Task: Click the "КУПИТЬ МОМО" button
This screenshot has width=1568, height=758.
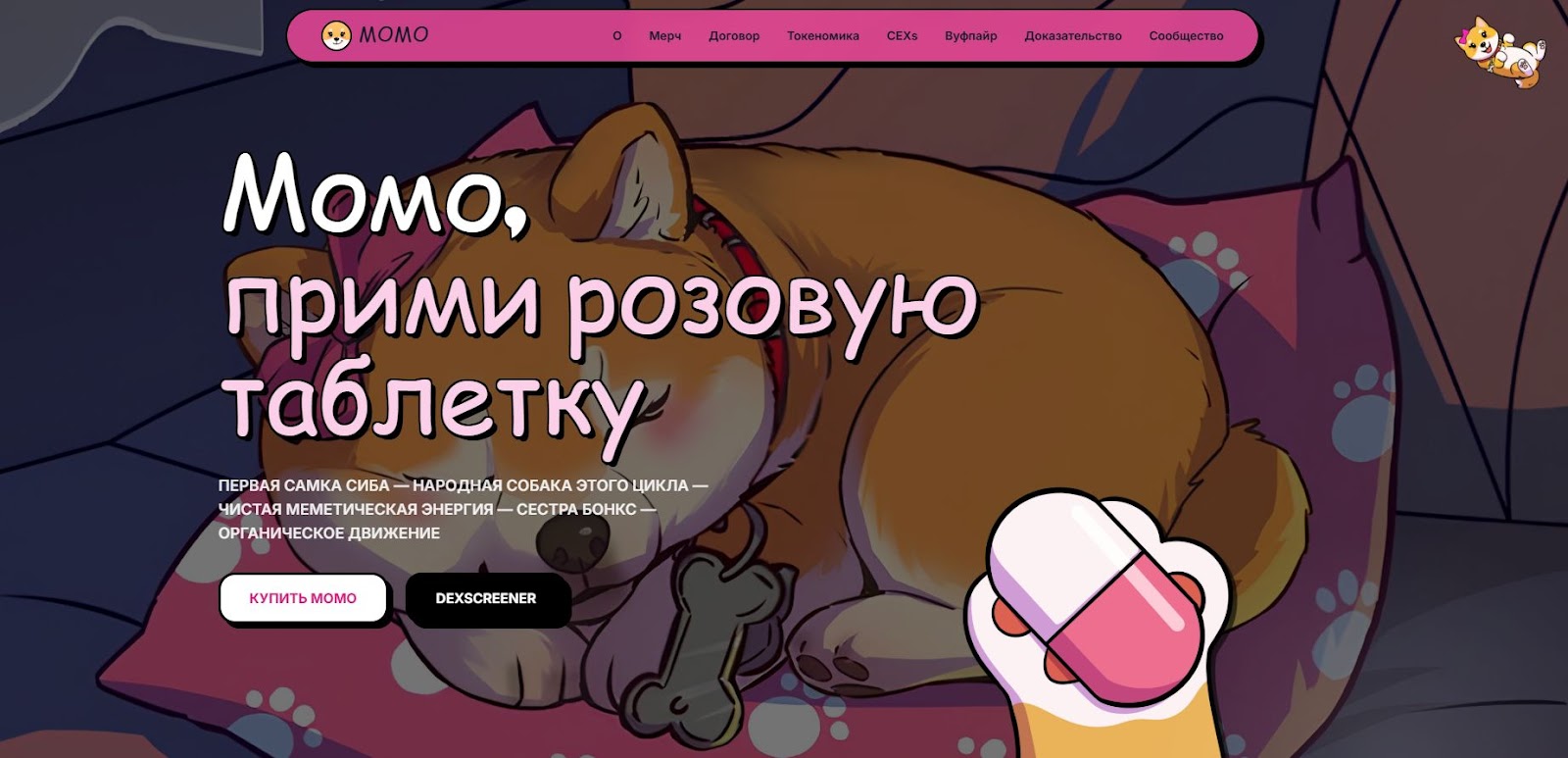Action: 303,598
